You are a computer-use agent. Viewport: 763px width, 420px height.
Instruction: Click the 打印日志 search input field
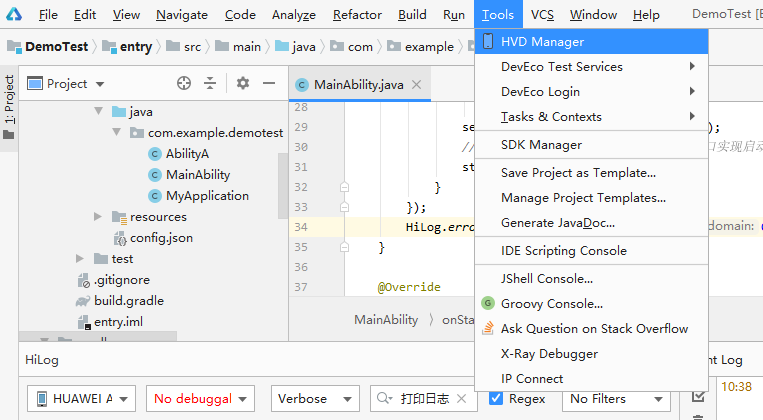tap(423, 399)
